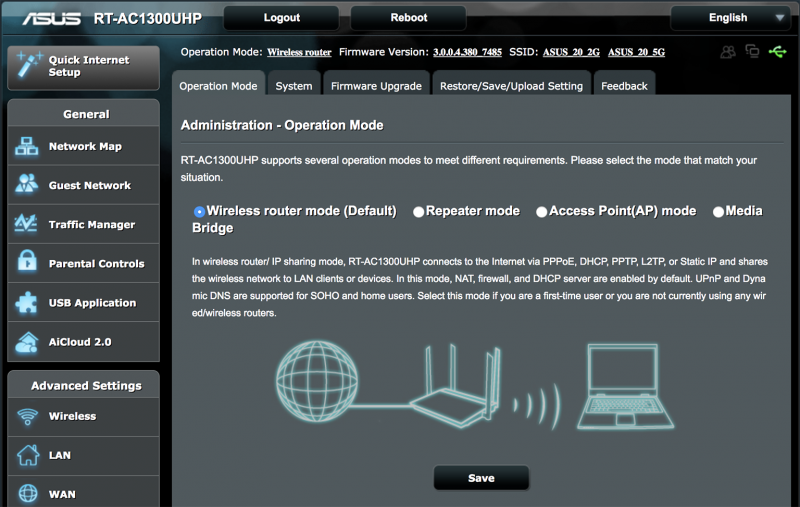800x507 pixels.
Task: Click the Wireless router operation mode link
Action: pos(299,52)
